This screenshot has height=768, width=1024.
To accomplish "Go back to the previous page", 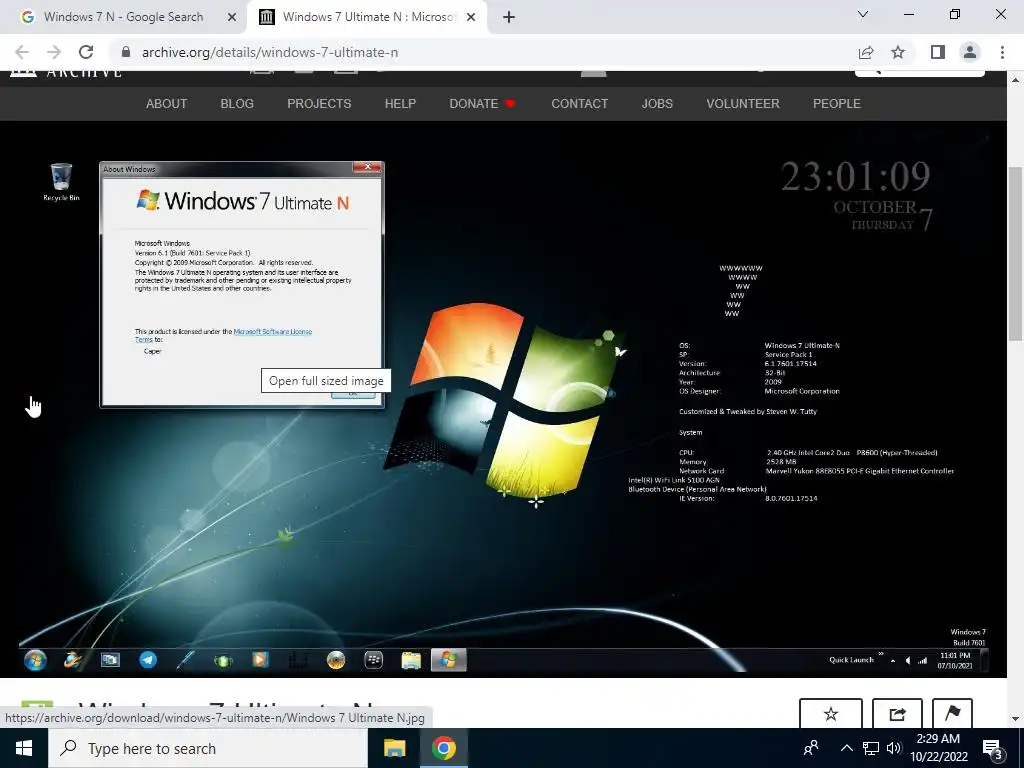I will point(22,52).
